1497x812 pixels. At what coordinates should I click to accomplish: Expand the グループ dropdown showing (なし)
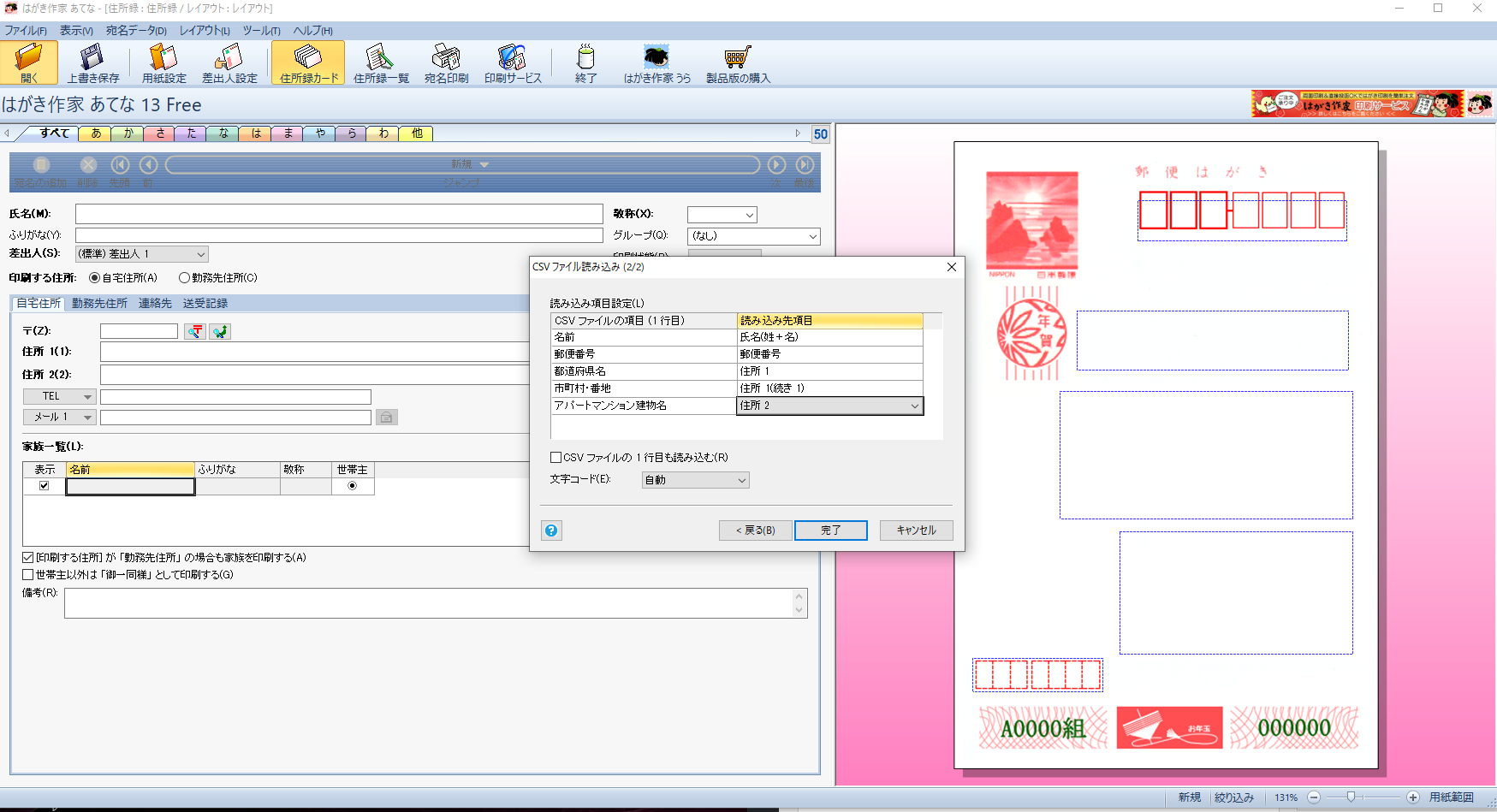753,236
